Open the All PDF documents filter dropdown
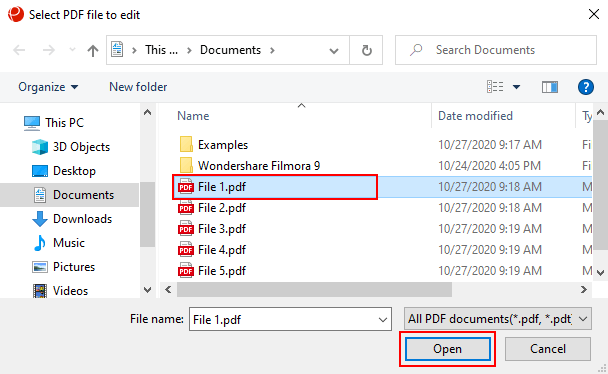Screen dimensions: 608x374 (x=497, y=319)
